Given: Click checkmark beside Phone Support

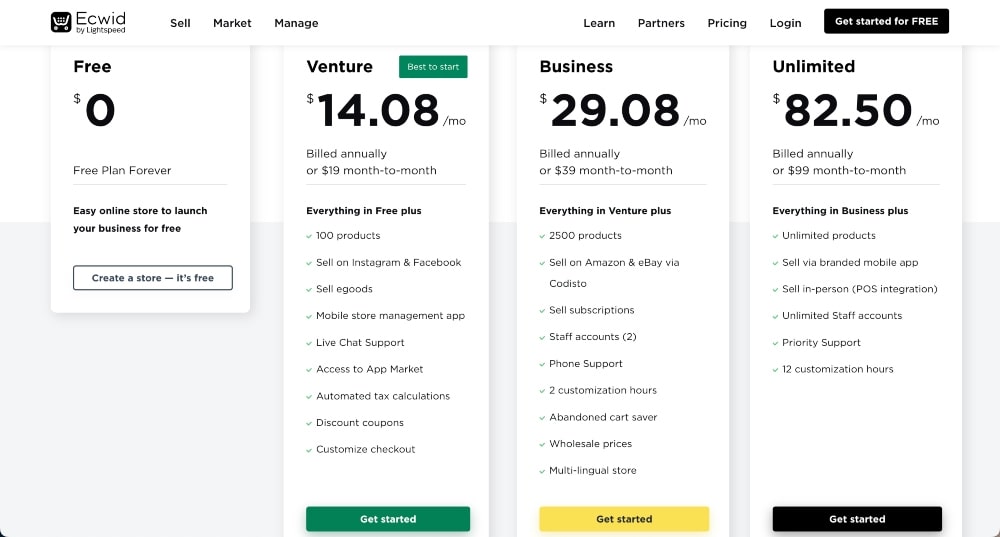Looking at the screenshot, I should (540, 364).
